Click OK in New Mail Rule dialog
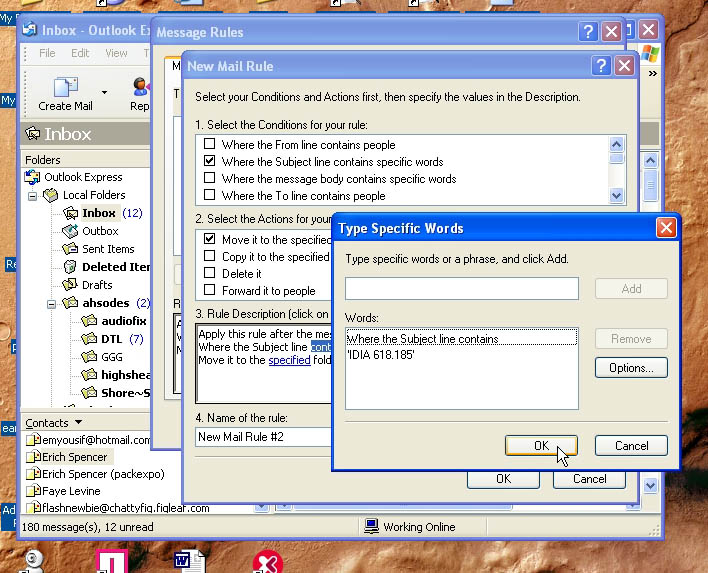This screenshot has height=573, width=708. point(503,479)
